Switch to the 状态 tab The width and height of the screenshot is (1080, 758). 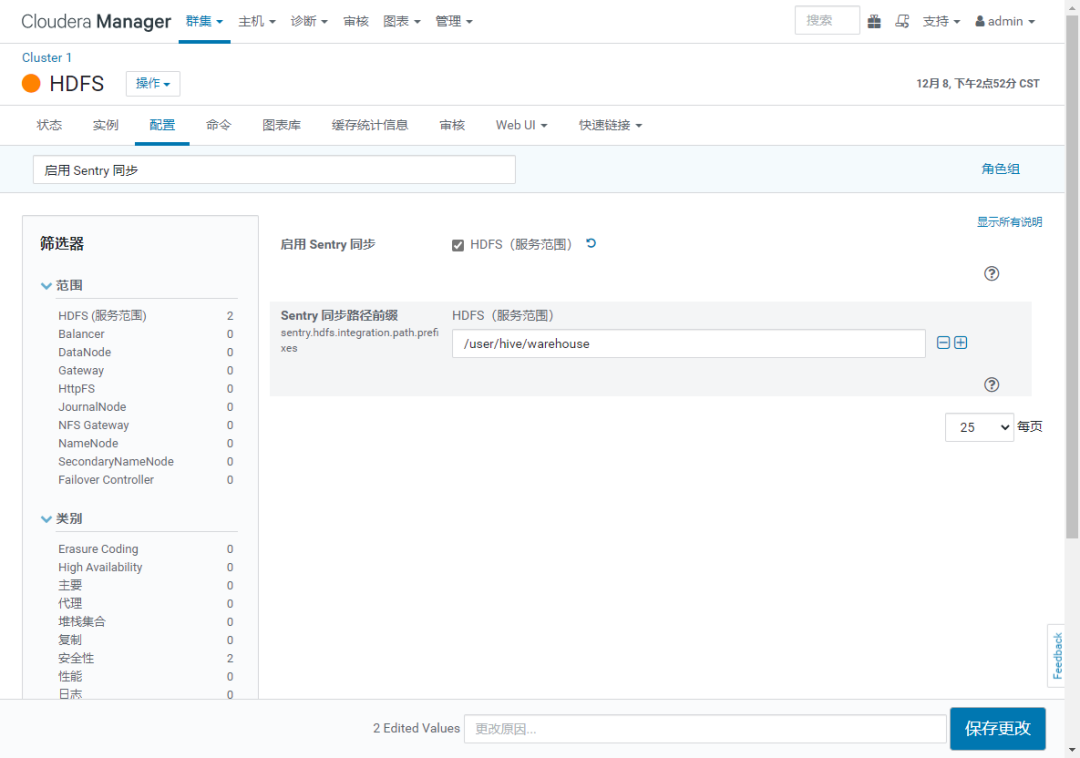click(x=49, y=125)
